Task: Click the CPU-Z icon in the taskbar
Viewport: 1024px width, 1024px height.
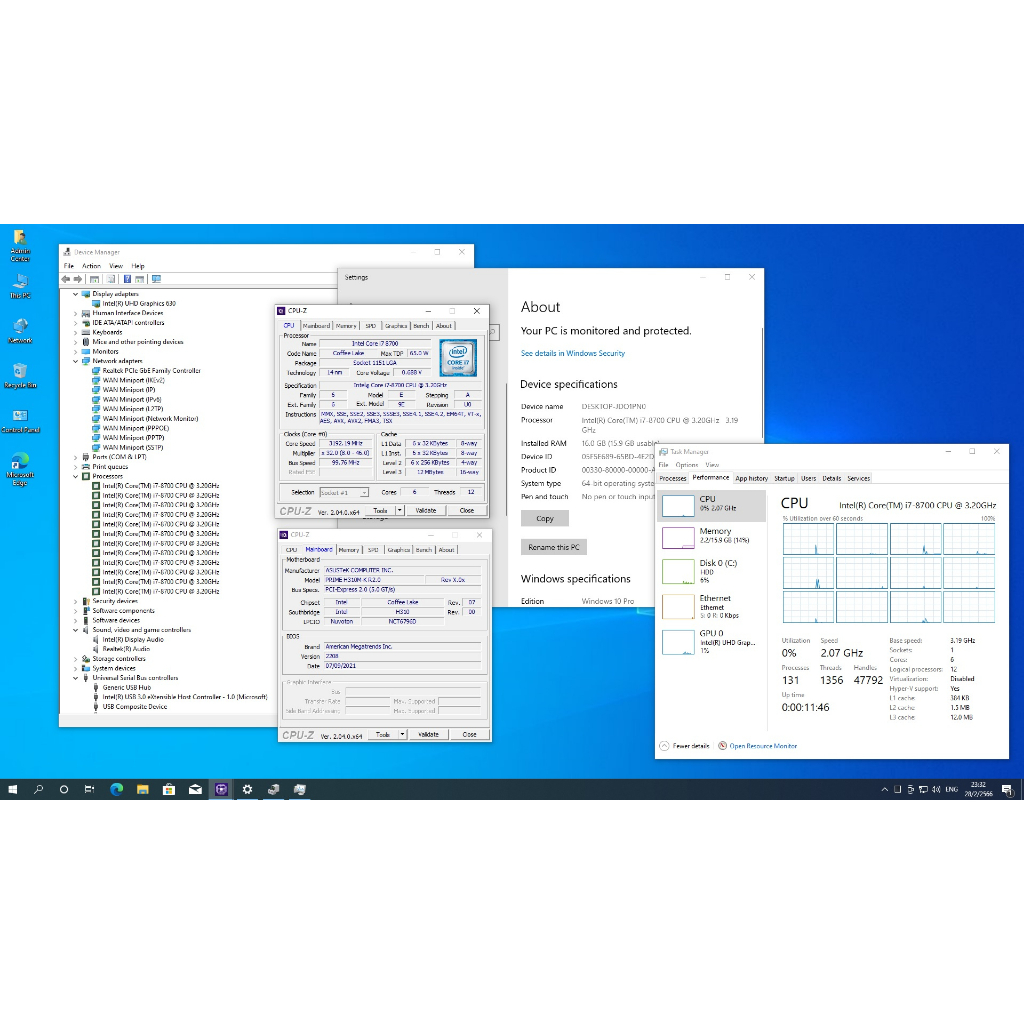Action: point(221,789)
